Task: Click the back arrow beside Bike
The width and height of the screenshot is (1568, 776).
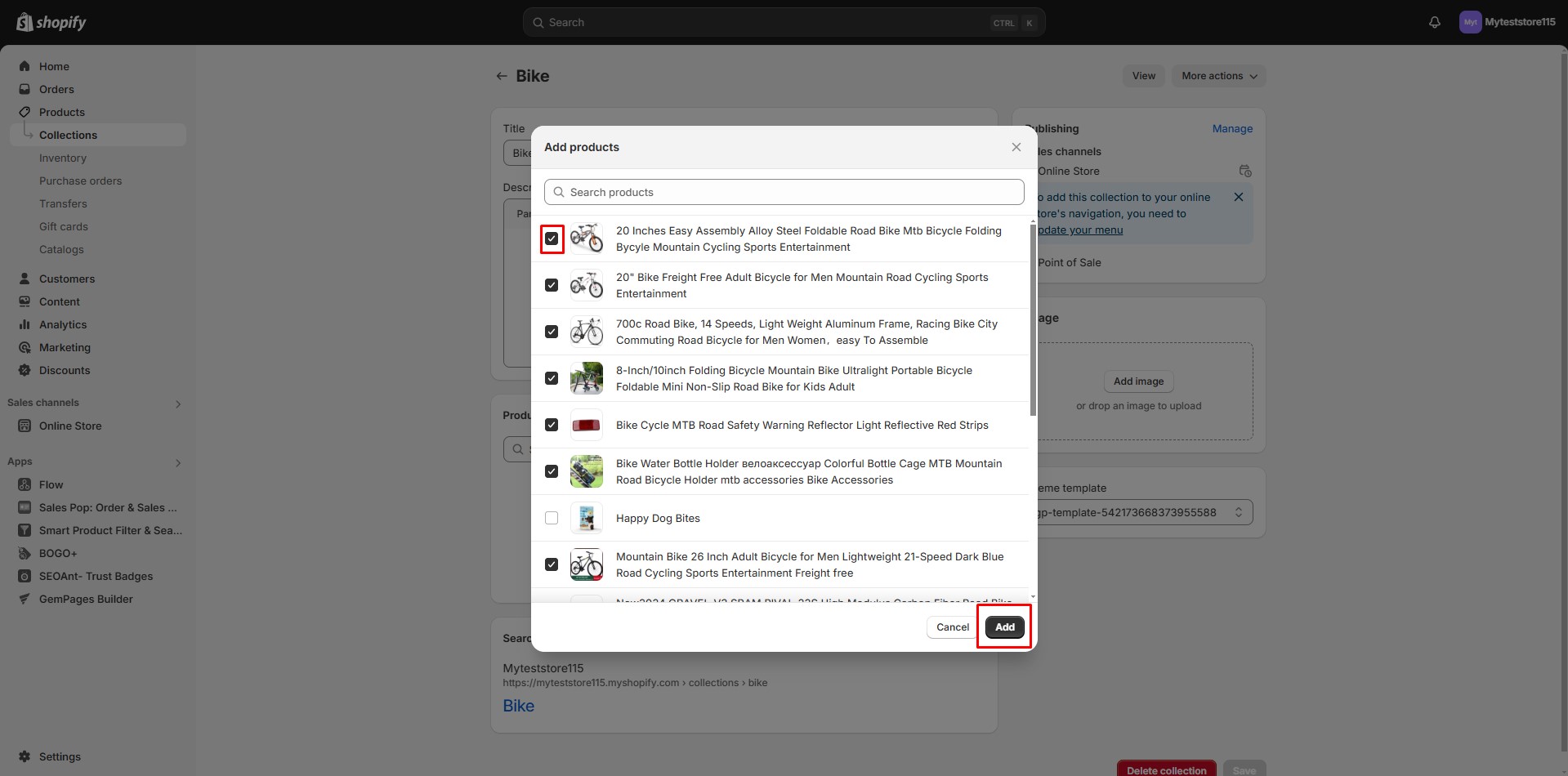Action: pyautogui.click(x=501, y=76)
